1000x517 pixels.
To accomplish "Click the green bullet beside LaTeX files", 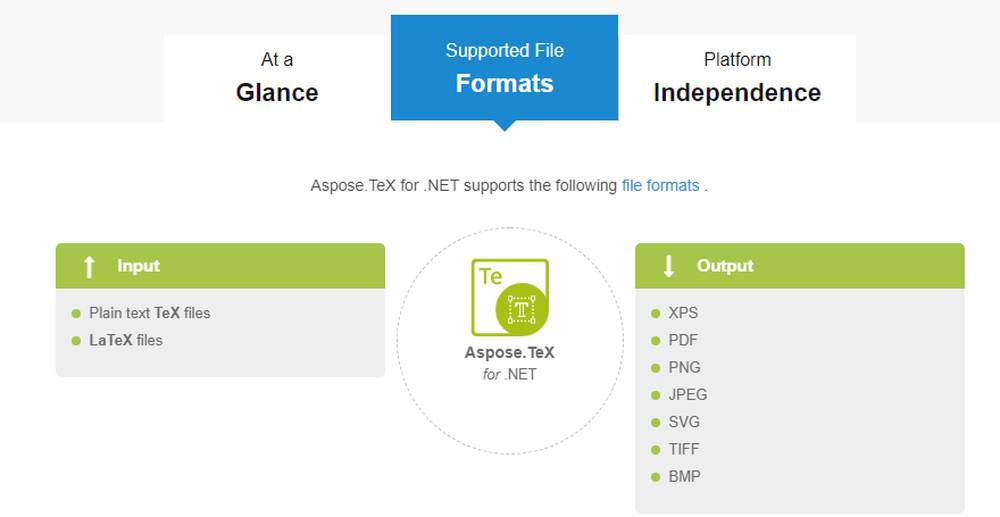I will tap(76, 341).
